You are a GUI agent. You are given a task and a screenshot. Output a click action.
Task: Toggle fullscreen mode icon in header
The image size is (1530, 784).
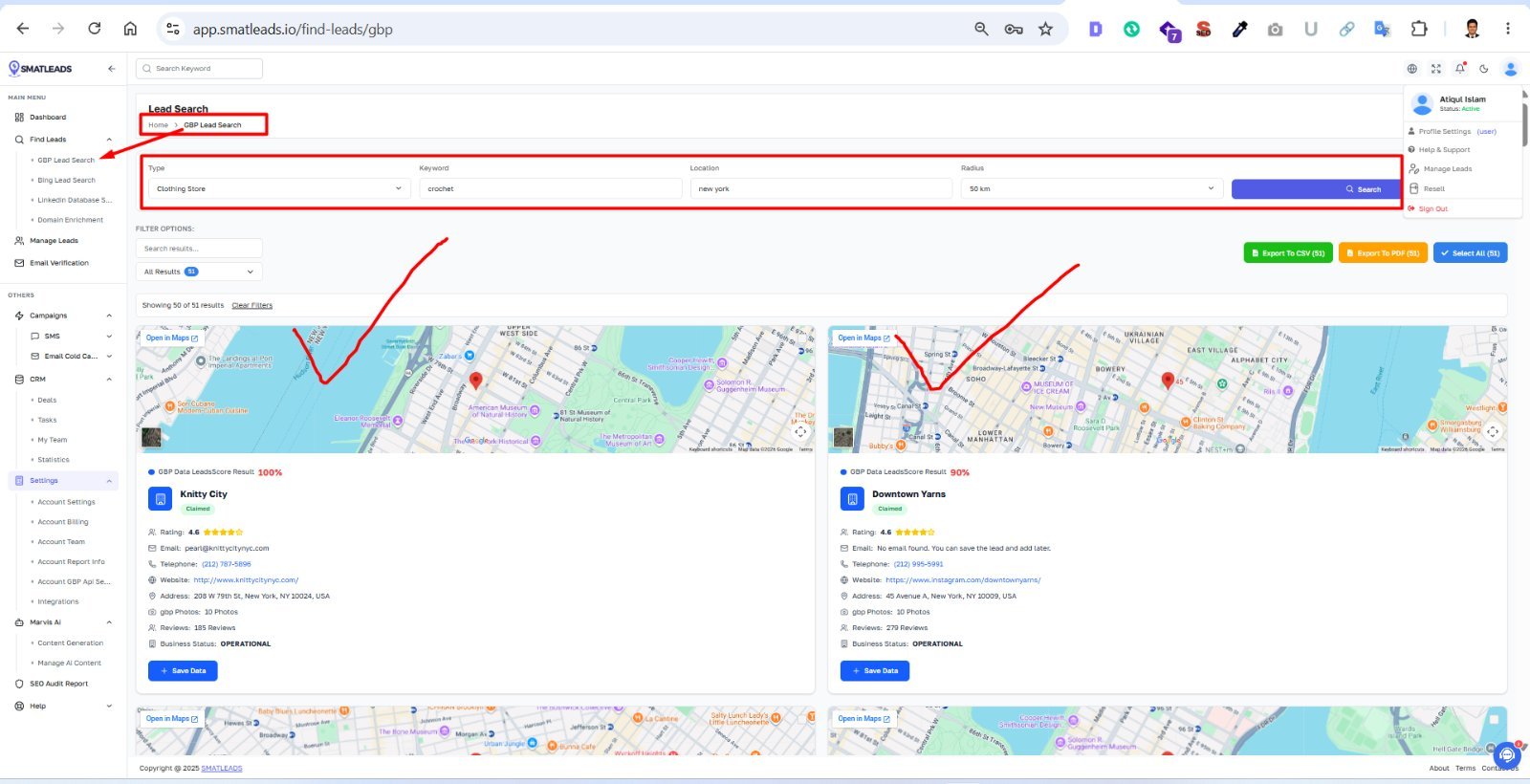tap(1436, 69)
